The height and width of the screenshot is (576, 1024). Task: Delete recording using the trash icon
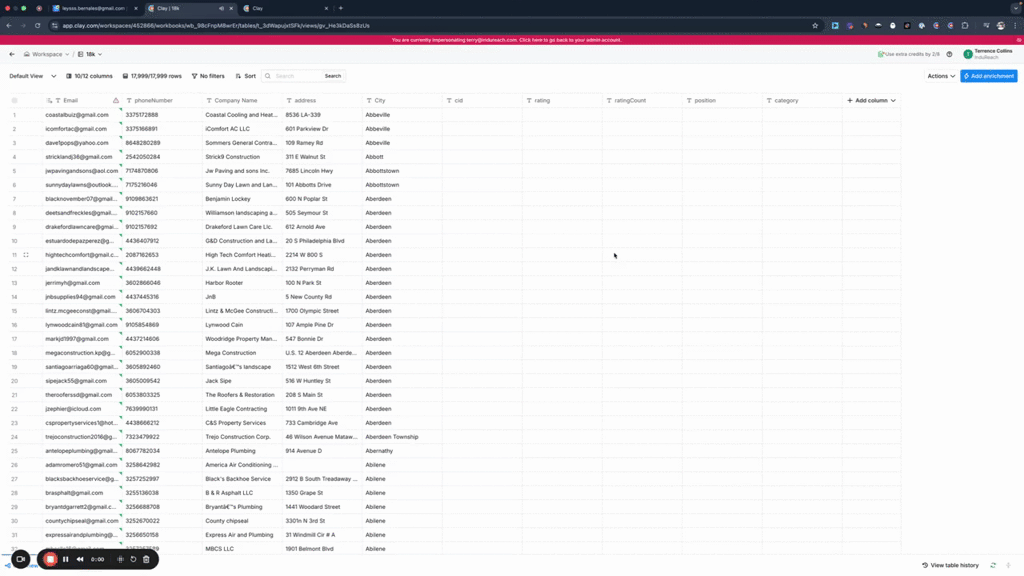(146, 559)
